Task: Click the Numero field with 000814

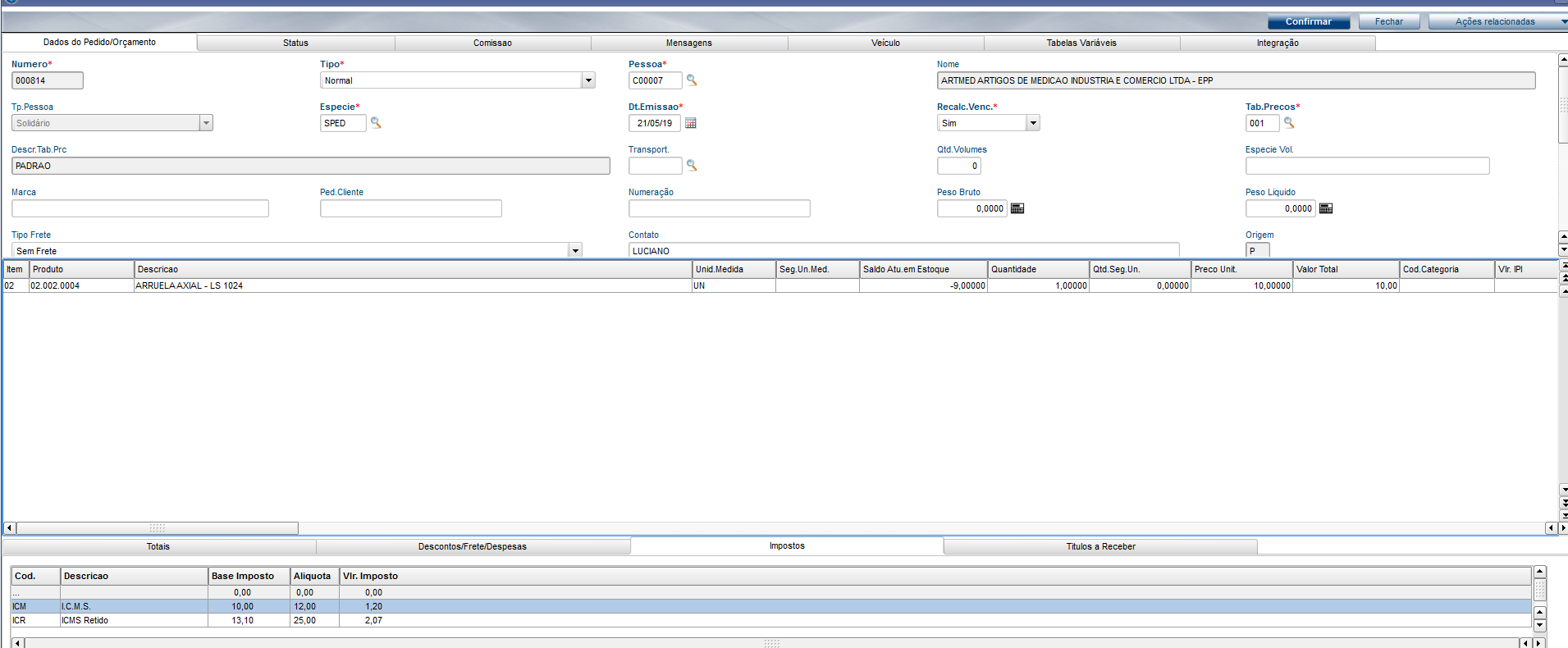Action: pyautogui.click(x=48, y=80)
